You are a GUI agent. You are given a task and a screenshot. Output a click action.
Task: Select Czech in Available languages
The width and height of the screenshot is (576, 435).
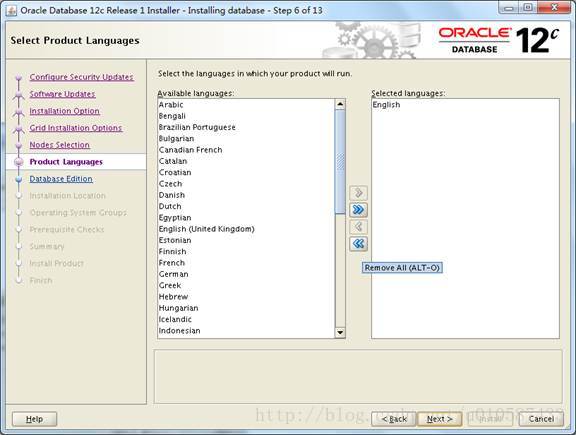pos(246,184)
